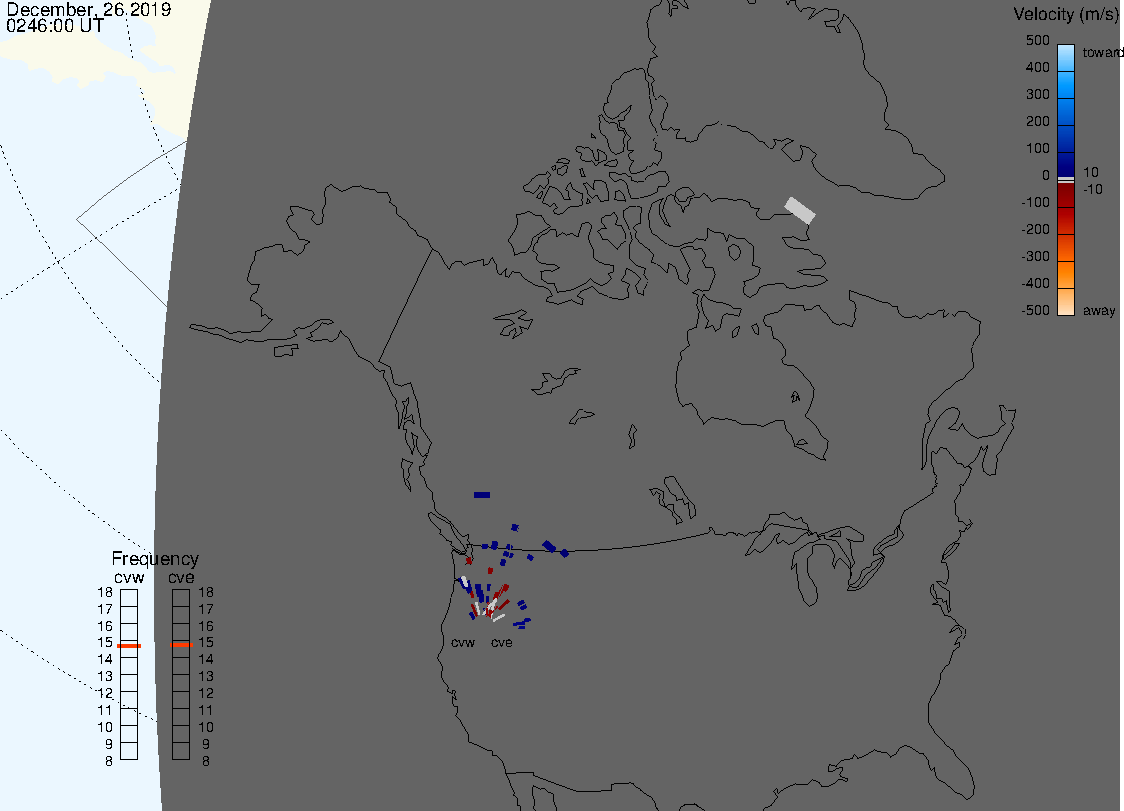Click the cve header under Frequency

coord(181,578)
